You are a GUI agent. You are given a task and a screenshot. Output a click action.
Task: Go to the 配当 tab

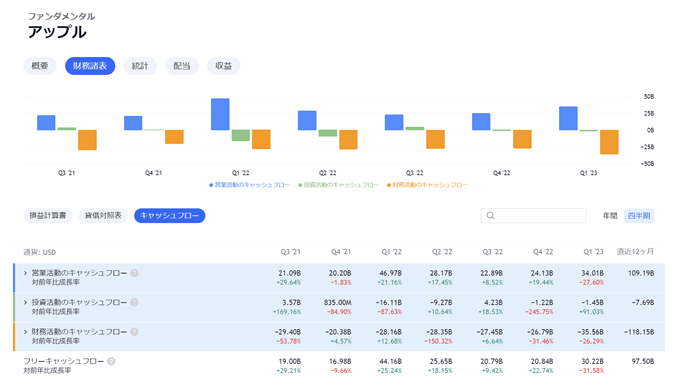(x=182, y=66)
